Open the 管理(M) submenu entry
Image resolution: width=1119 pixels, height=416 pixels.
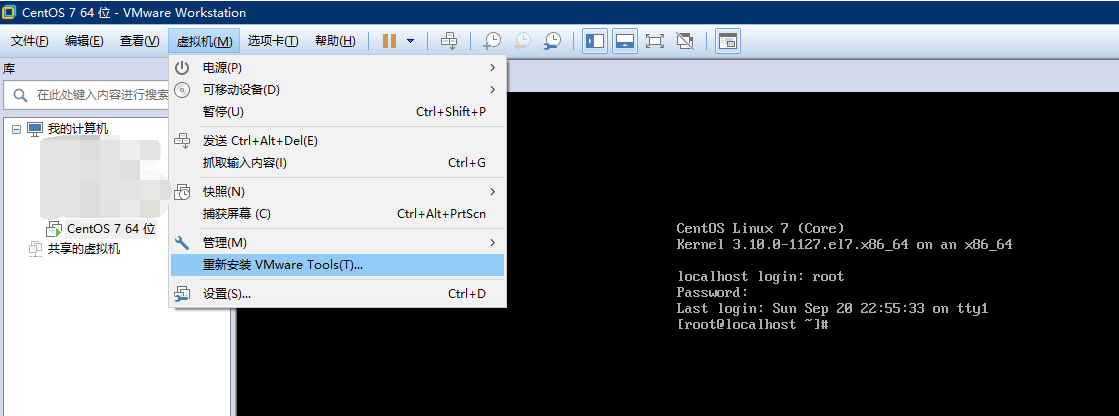pos(338,243)
